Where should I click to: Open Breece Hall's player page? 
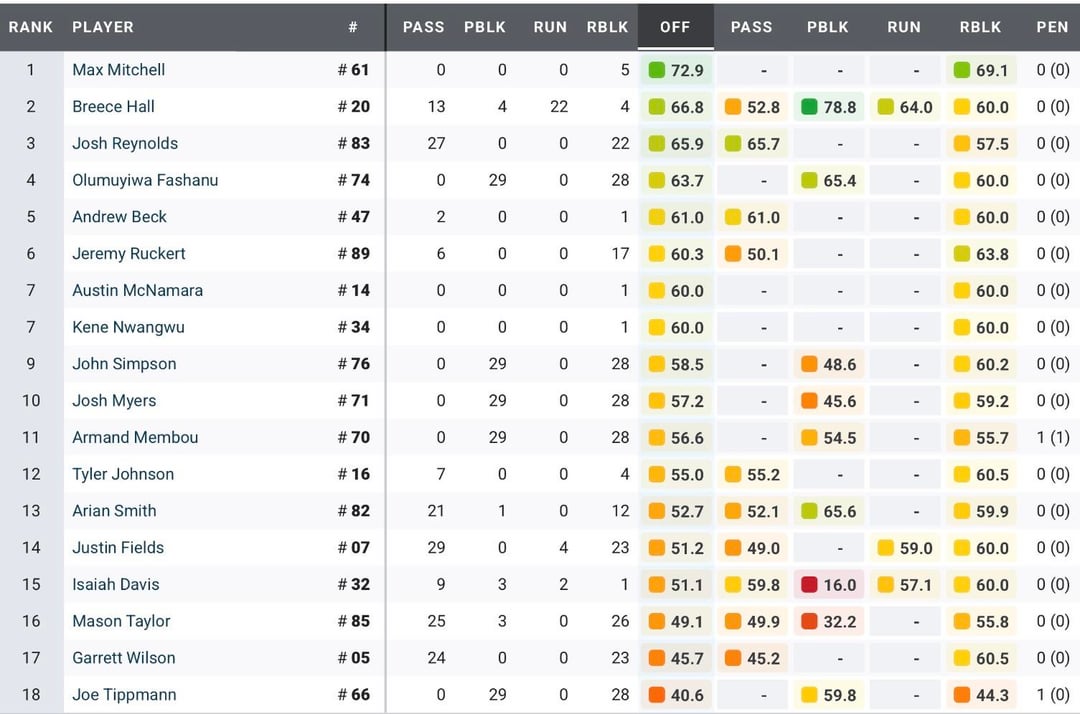point(113,106)
